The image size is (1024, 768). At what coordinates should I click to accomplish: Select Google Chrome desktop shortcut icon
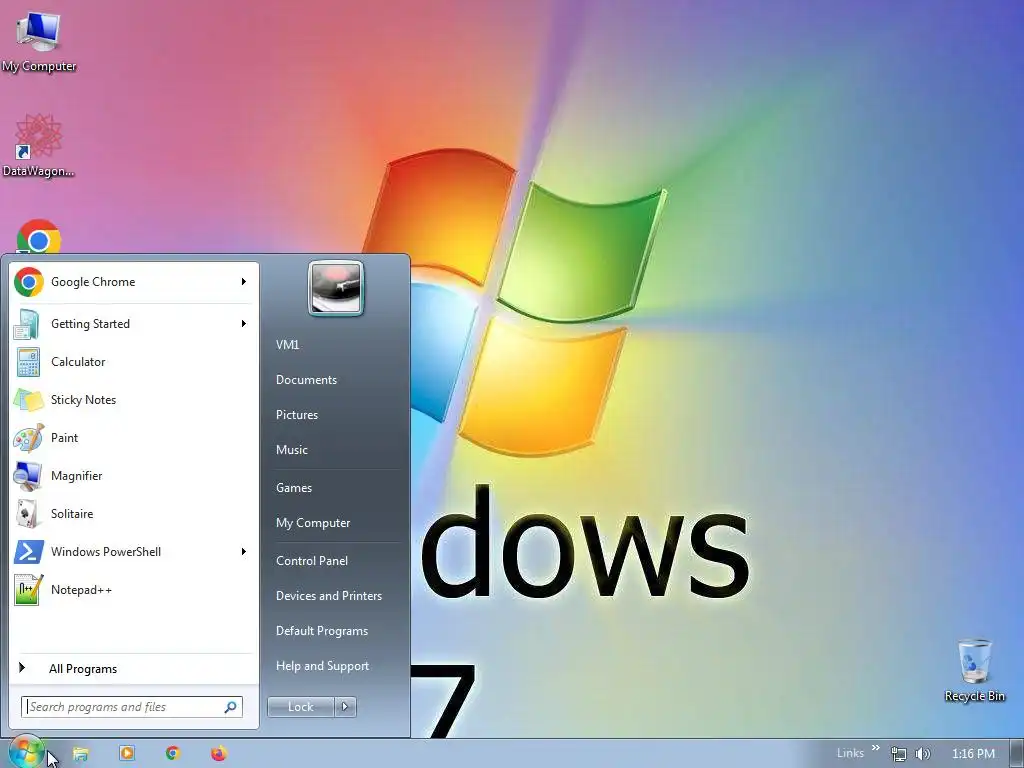39,236
